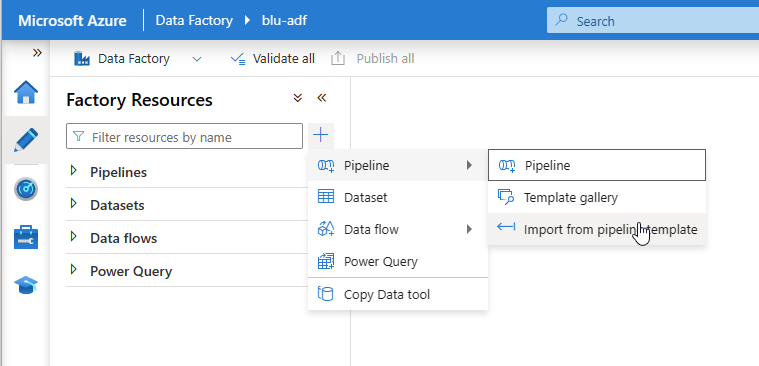Screen dimensions: 759x366
Task: Click the Copy Data tool cylinder icon
Action: pos(326,293)
